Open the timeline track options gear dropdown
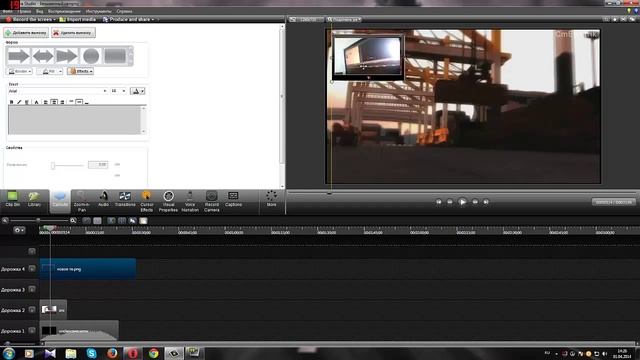The image size is (640, 360). pyautogui.click(x=19, y=230)
